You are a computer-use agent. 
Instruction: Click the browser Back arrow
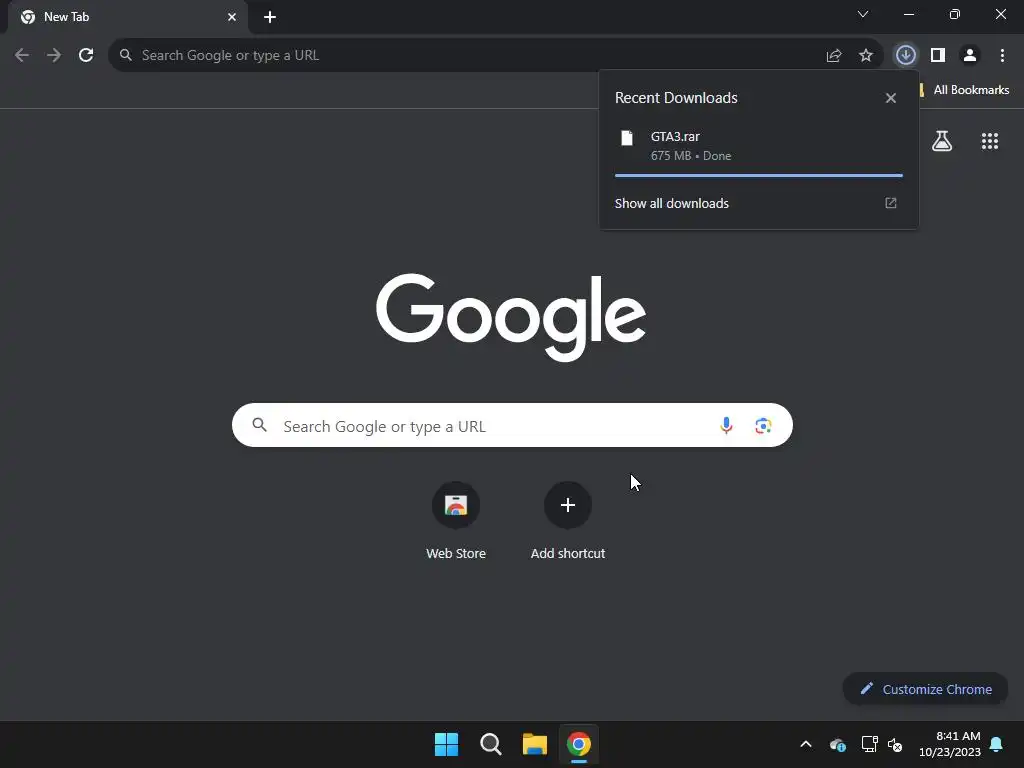pyautogui.click(x=22, y=56)
